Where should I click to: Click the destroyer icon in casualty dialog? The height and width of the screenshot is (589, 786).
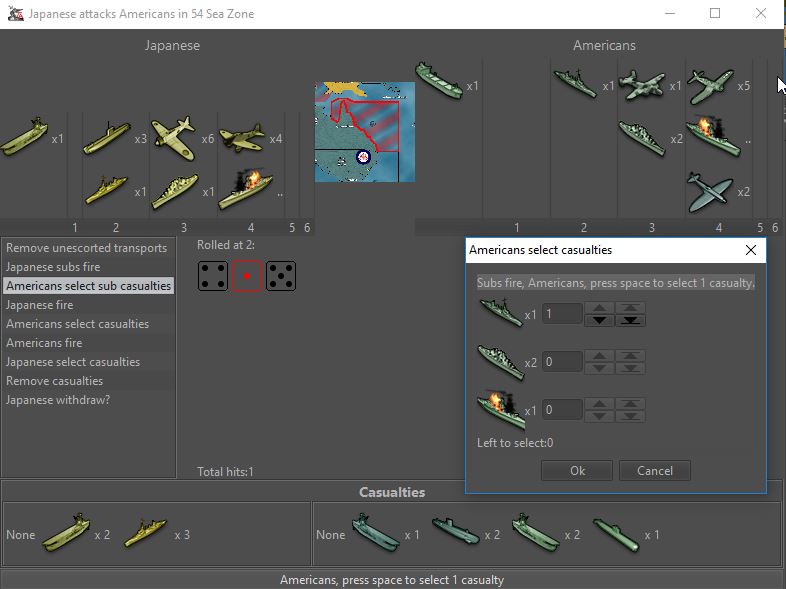pyautogui.click(x=501, y=314)
